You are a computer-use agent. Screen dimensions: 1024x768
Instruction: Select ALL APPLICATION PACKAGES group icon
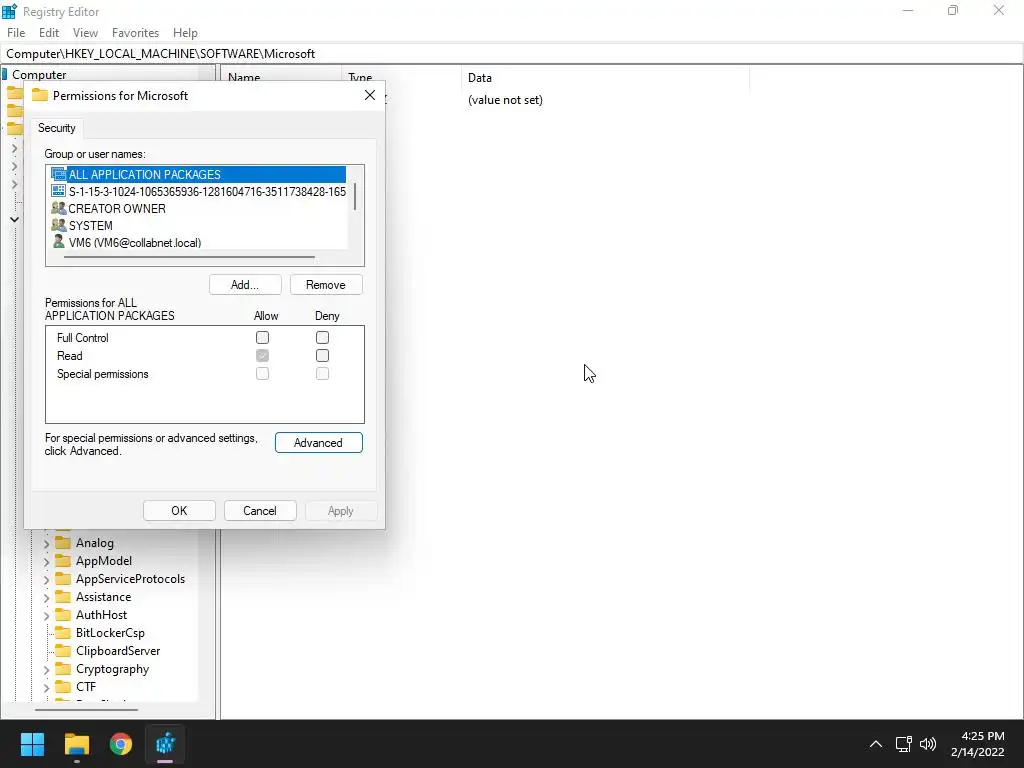(x=59, y=174)
